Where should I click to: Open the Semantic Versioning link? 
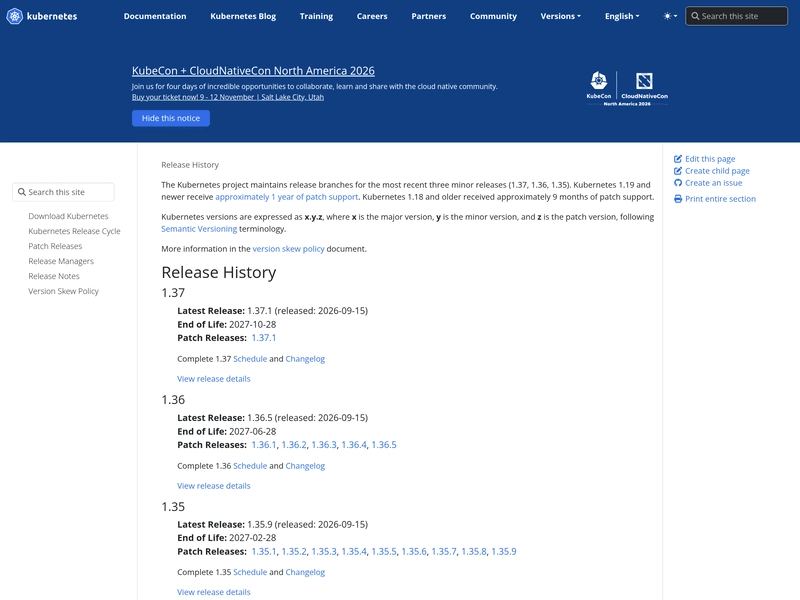pyautogui.click(x=199, y=229)
